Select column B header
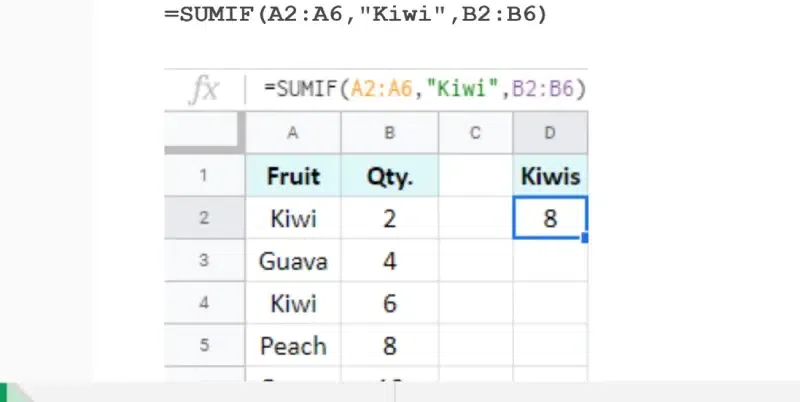800x402 pixels. pyautogui.click(x=389, y=133)
